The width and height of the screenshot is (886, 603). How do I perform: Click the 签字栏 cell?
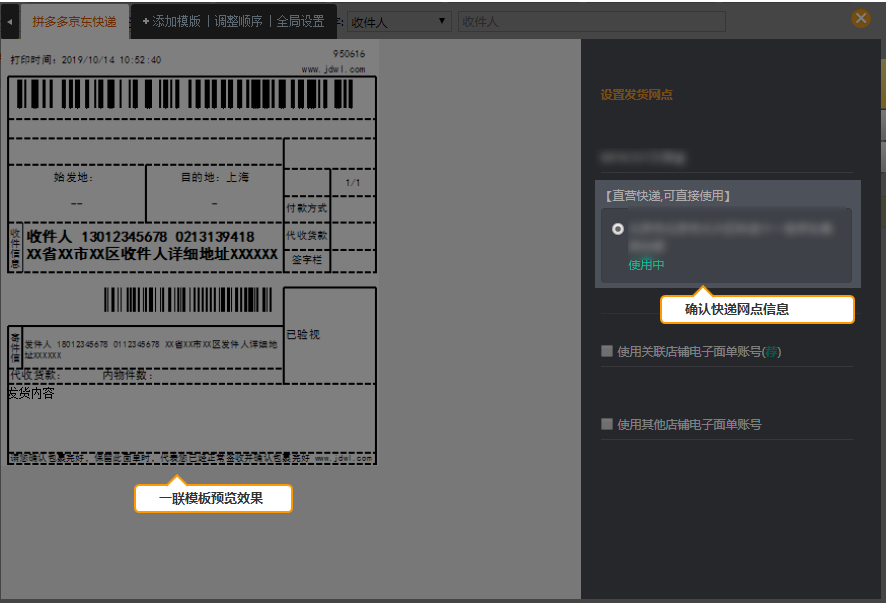coord(306,260)
